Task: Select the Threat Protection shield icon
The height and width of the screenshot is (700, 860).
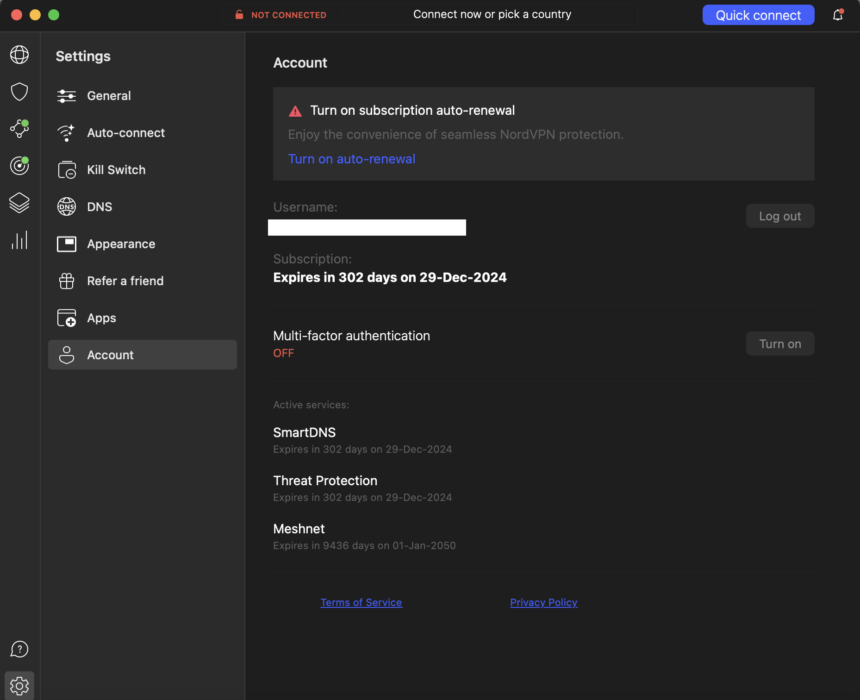Action: [x=19, y=92]
